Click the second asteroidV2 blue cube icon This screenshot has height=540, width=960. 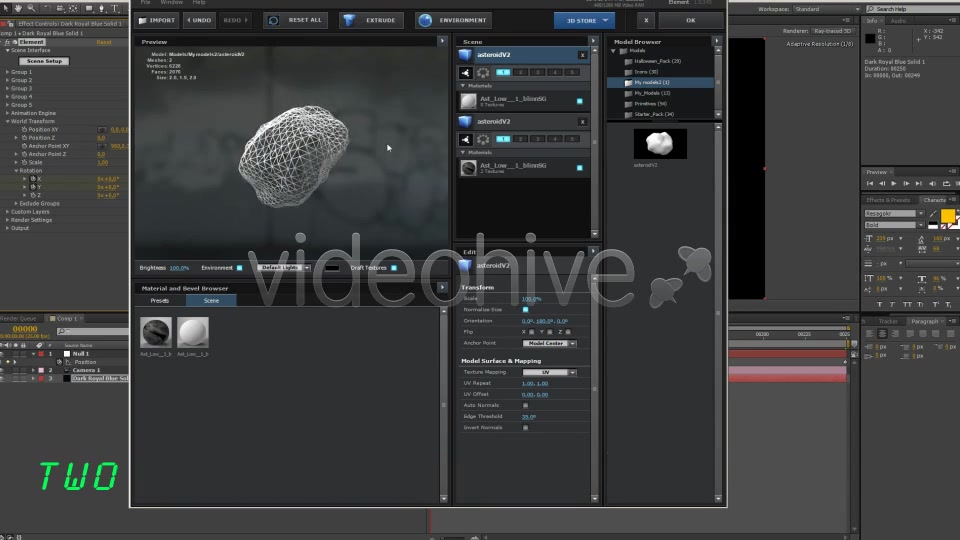click(x=465, y=122)
